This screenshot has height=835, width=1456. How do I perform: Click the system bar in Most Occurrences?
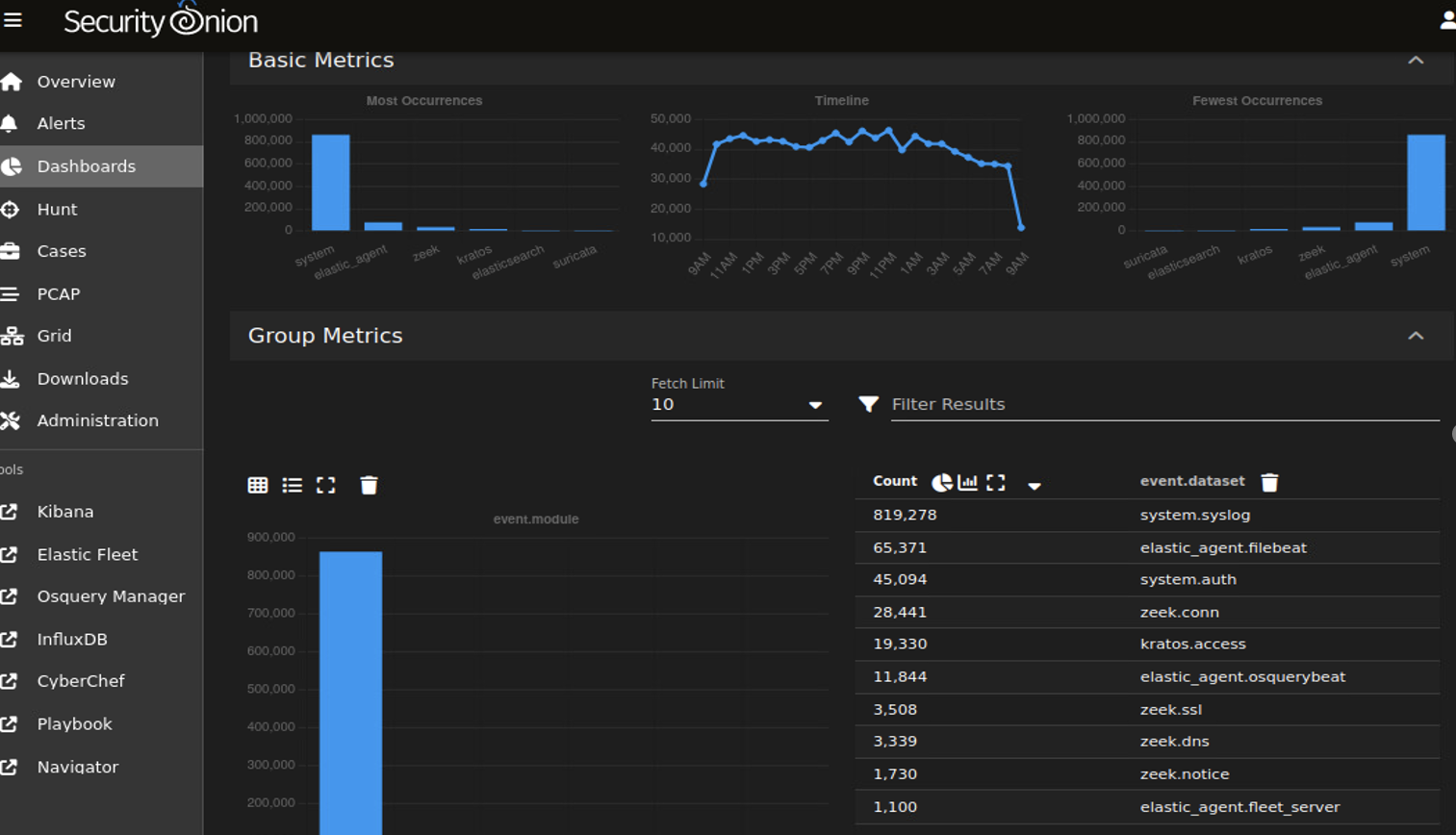click(331, 183)
